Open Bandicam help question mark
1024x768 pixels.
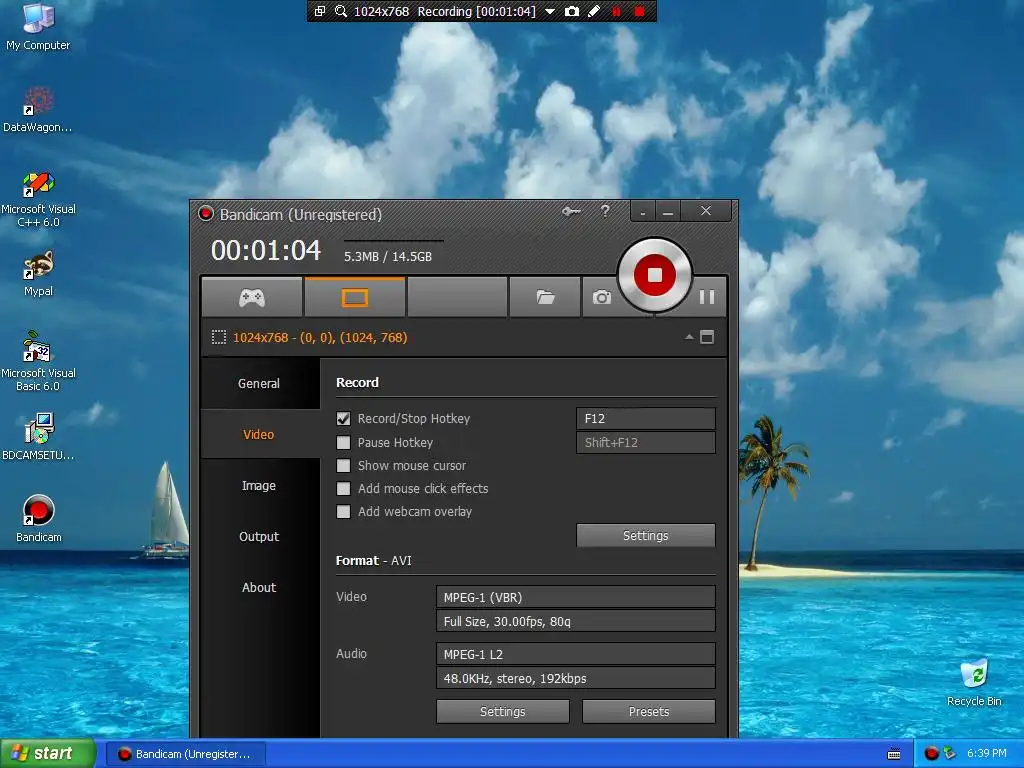point(605,211)
